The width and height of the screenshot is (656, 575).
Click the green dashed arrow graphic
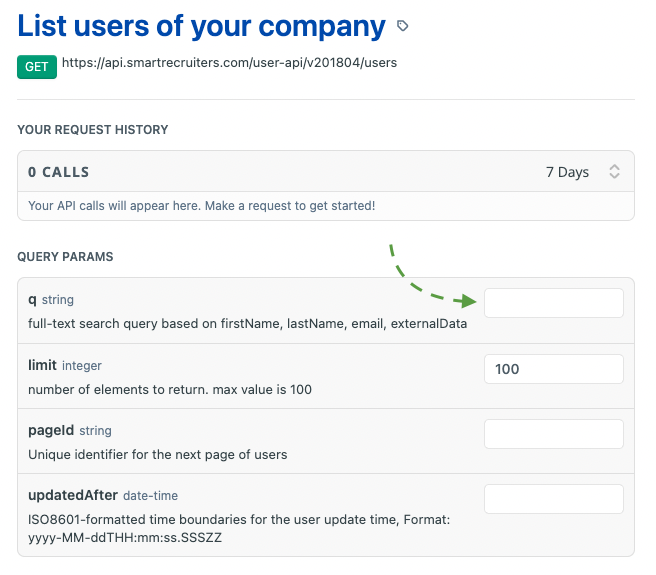tap(433, 276)
